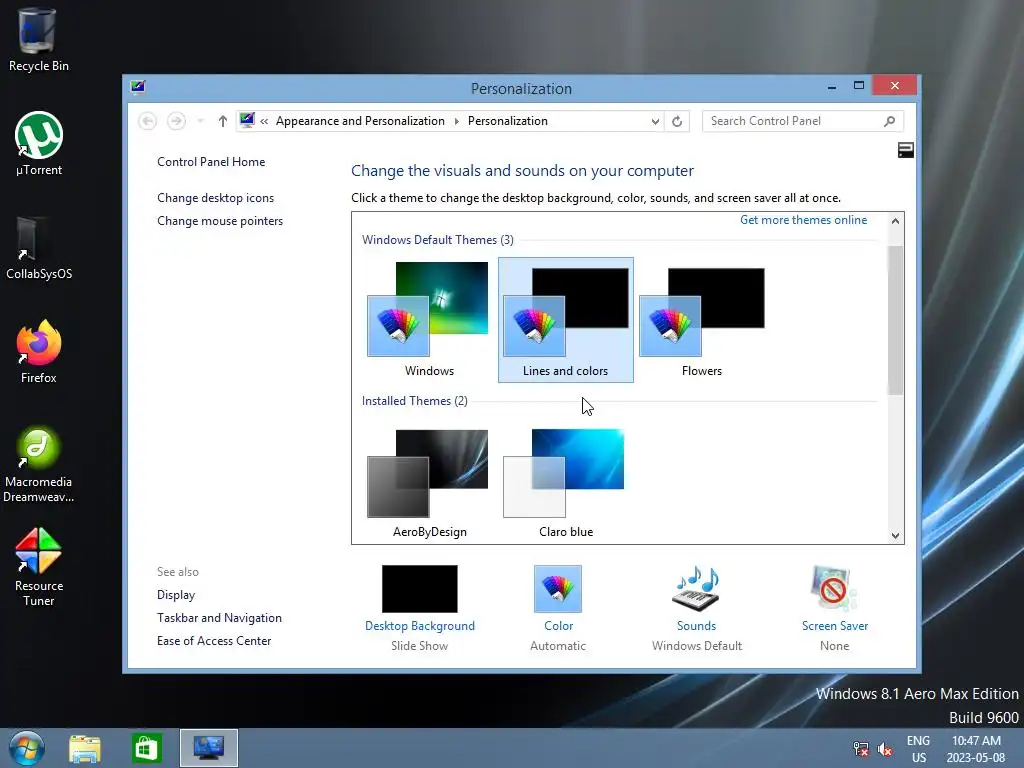
Task: Open Desktop Background settings
Action: click(420, 608)
